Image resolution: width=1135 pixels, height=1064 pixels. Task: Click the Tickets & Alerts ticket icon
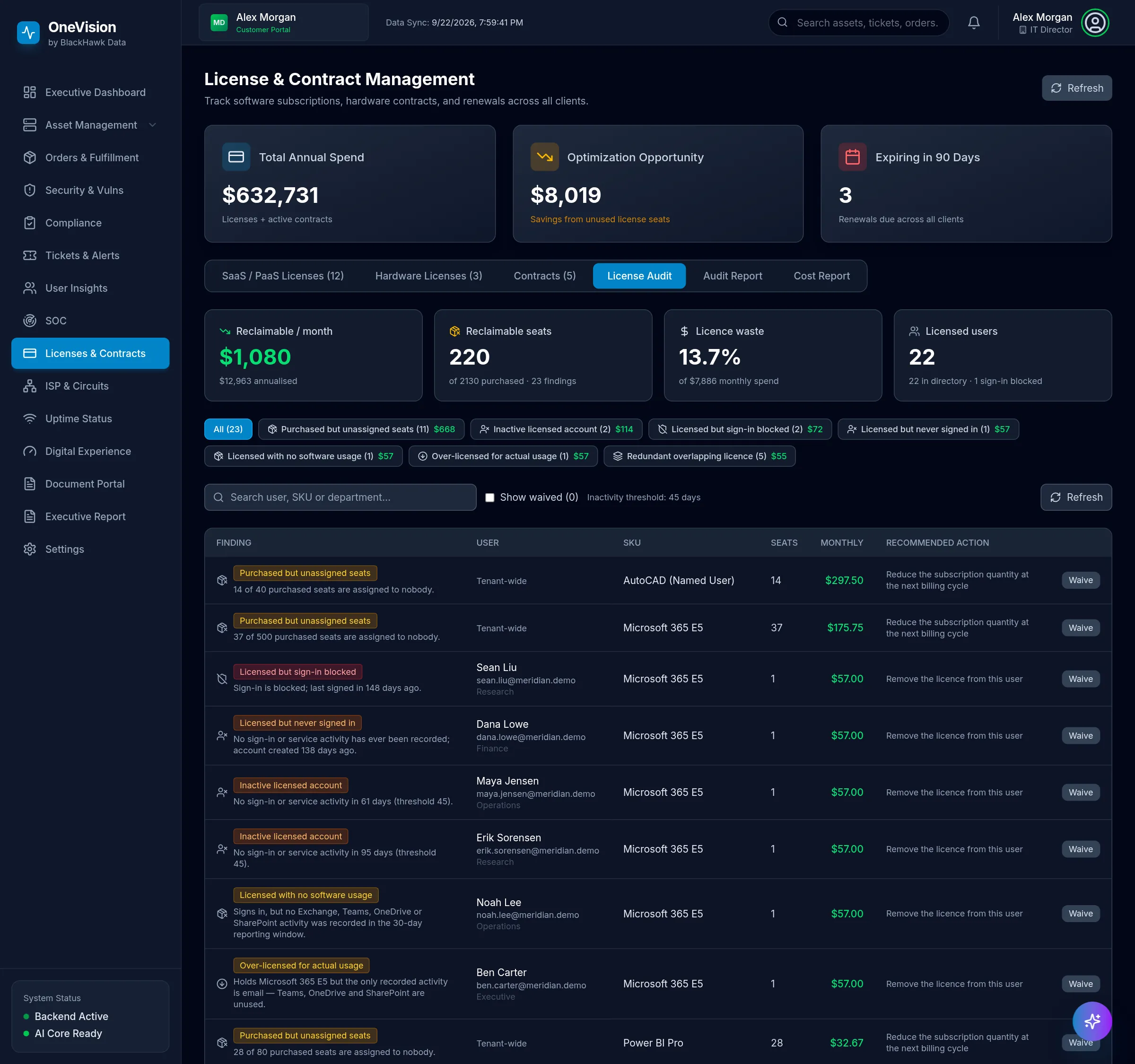click(x=30, y=255)
